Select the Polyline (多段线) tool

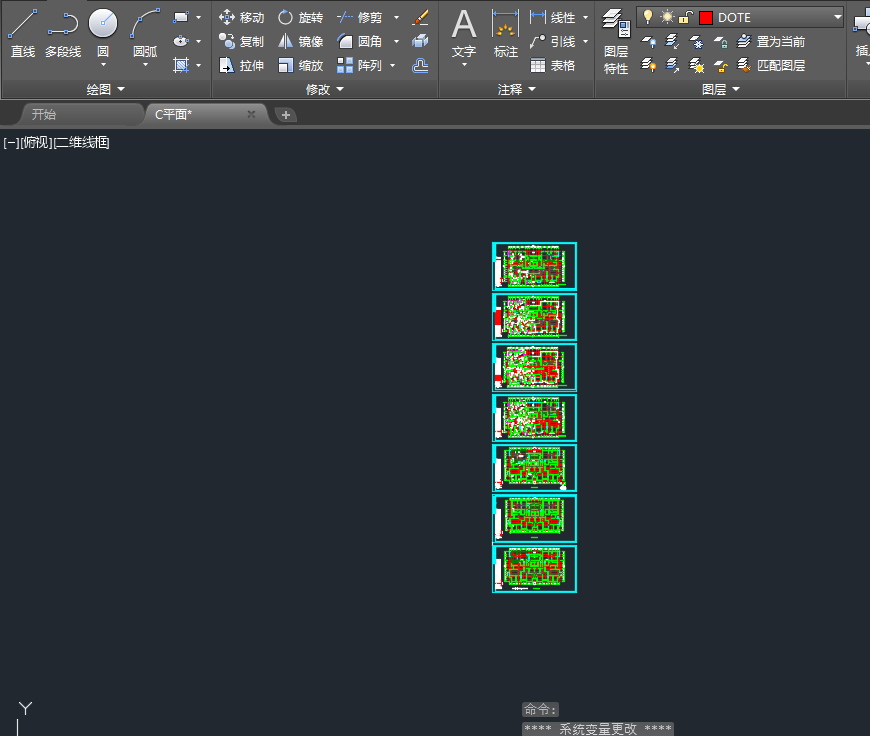[x=63, y=34]
